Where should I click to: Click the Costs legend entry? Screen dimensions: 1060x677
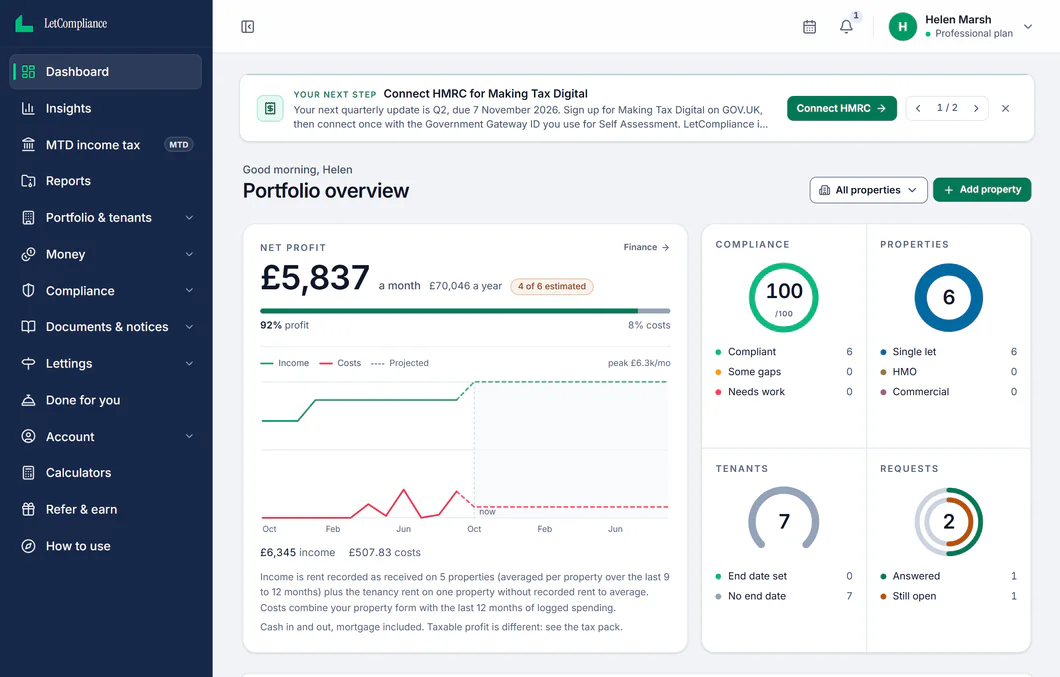tap(340, 363)
